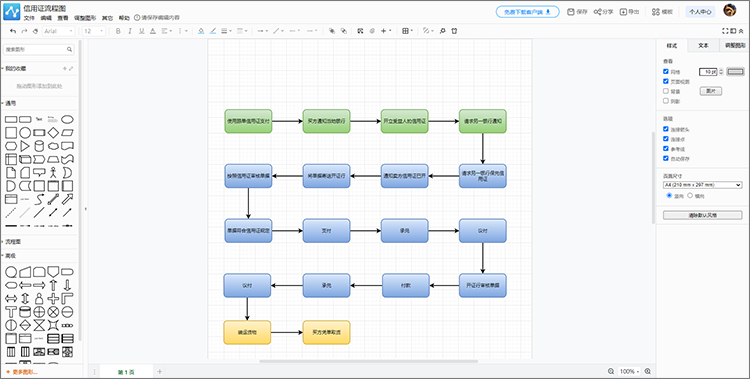Switch to the Text (文本) panel tab
750x379 pixels.
703,45
